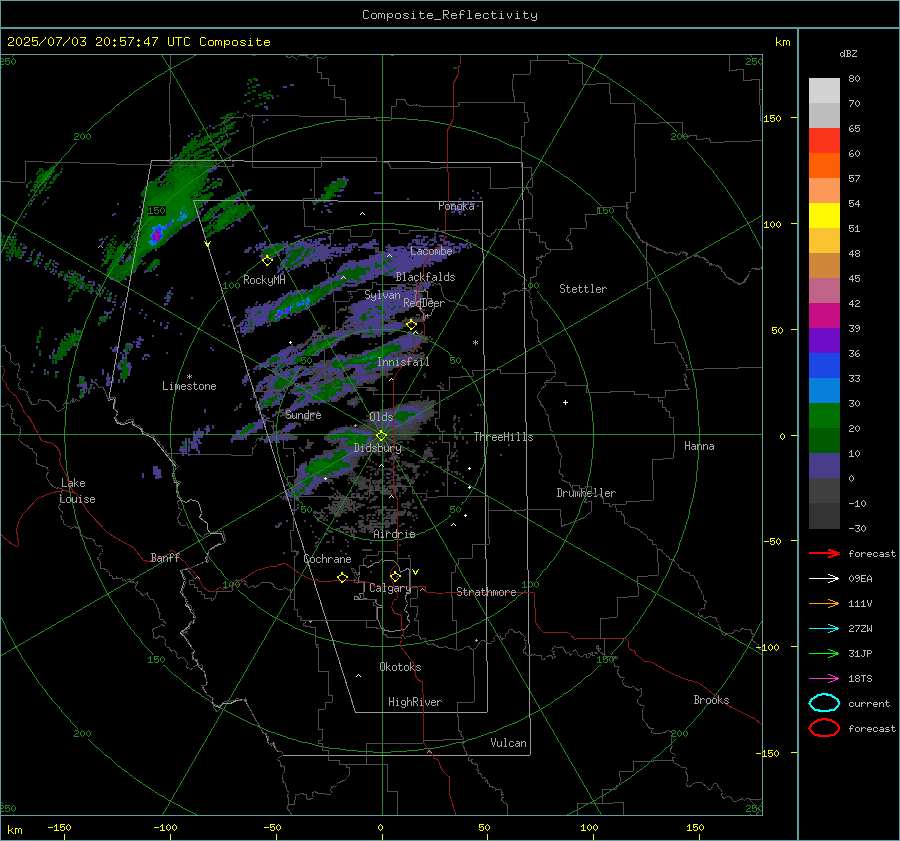The image size is (900, 841).
Task: Click the Vulcan city label
Action: [508, 743]
